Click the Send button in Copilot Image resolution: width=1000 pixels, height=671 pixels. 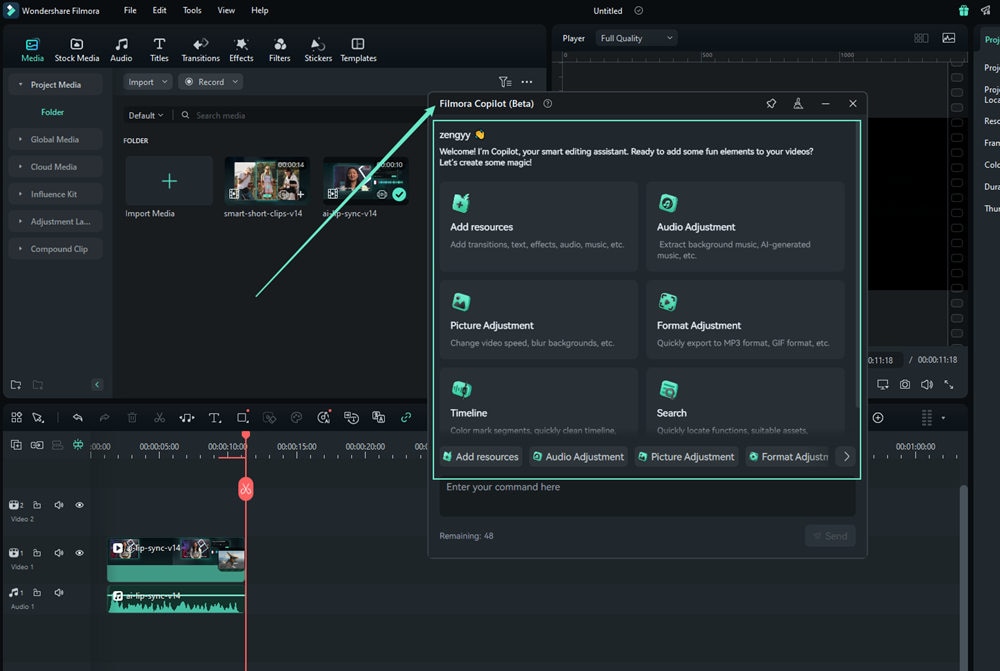coord(830,536)
